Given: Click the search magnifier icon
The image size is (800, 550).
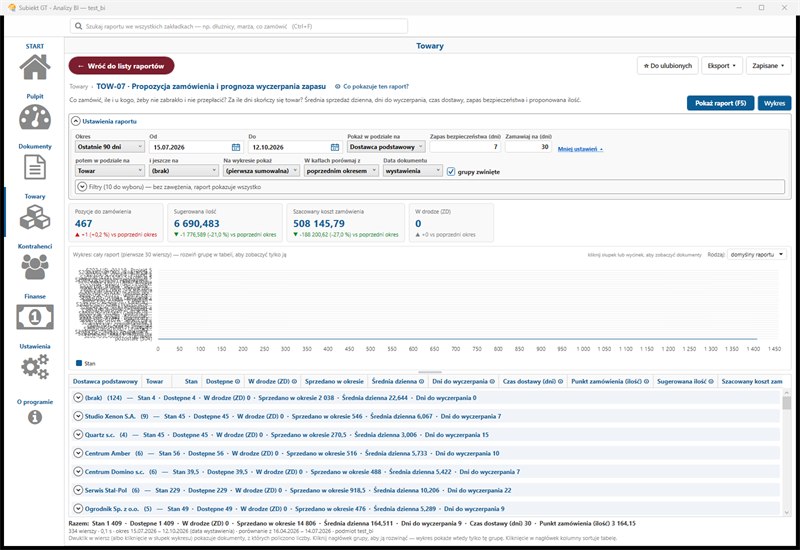Looking at the screenshot, I should pyautogui.click(x=78, y=26).
